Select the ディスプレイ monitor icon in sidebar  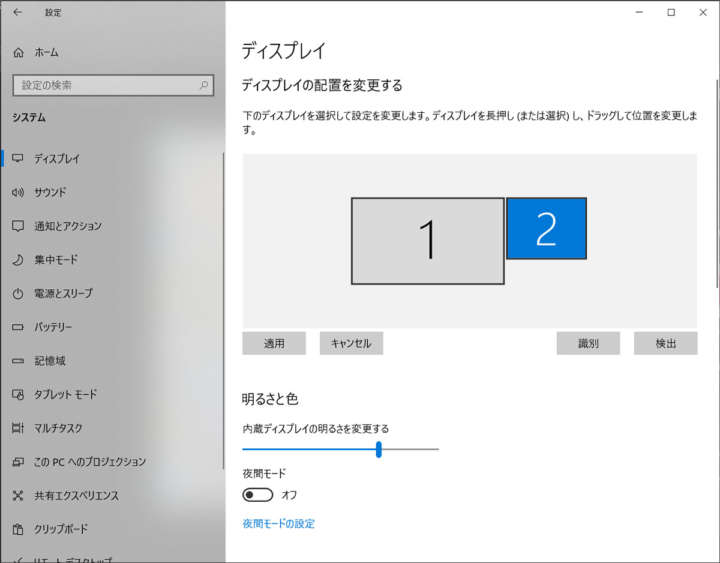[18, 158]
